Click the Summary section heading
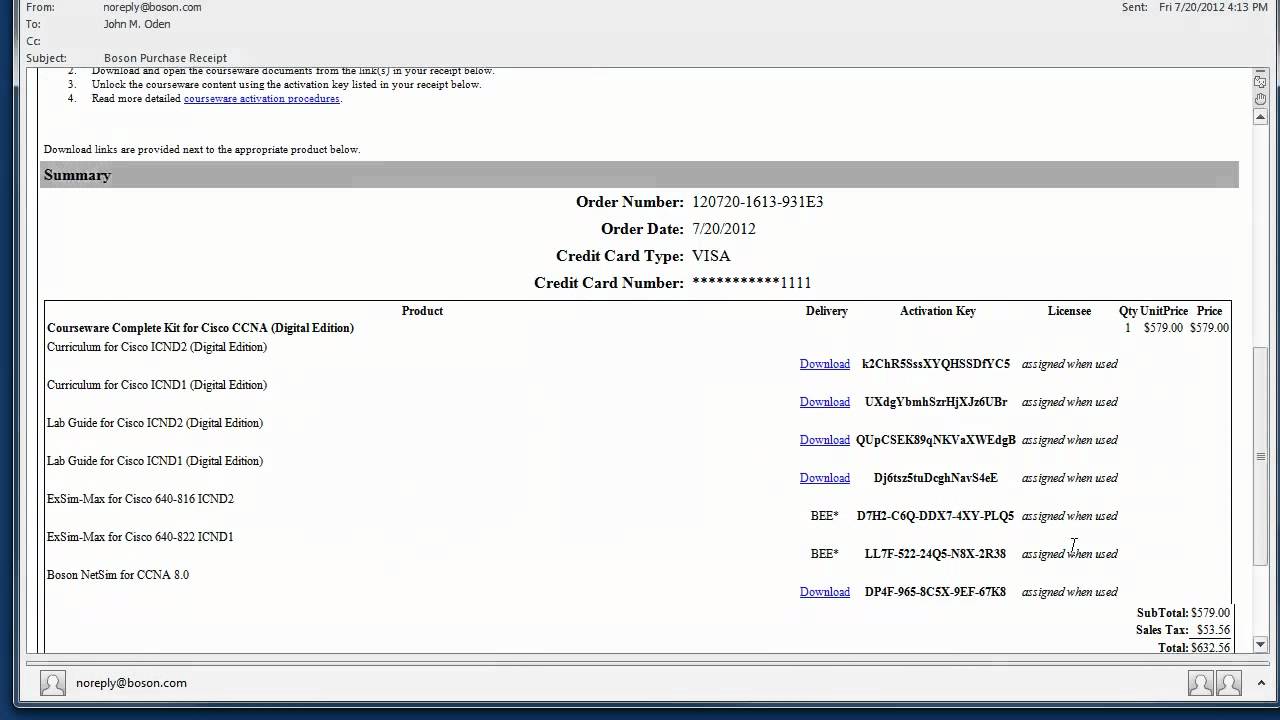Image resolution: width=1280 pixels, height=720 pixels. [x=77, y=175]
